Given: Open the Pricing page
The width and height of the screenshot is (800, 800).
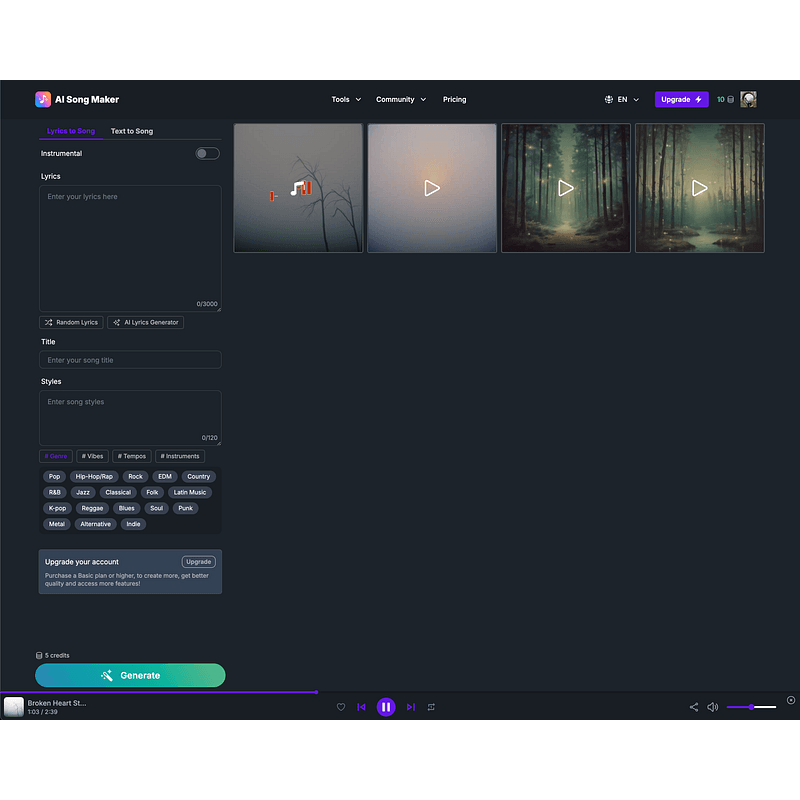Looking at the screenshot, I should point(454,99).
